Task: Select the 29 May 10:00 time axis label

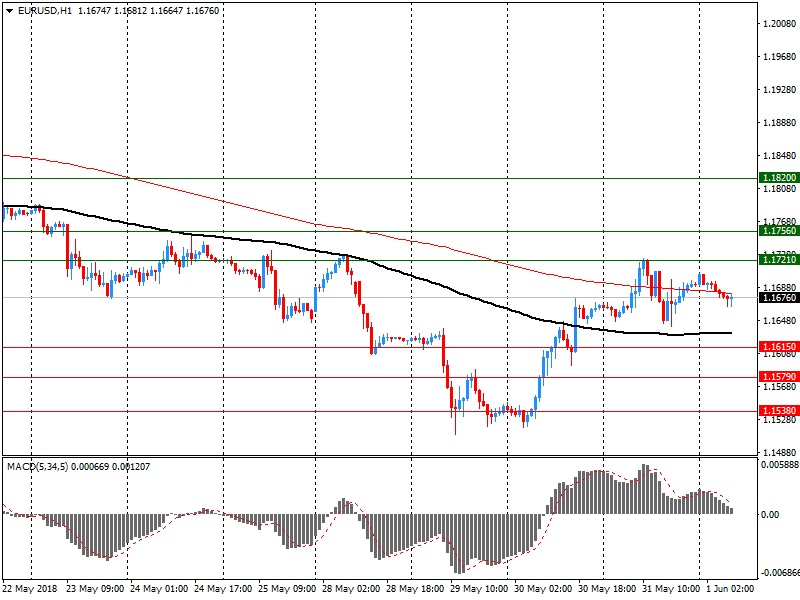Action: click(x=479, y=589)
